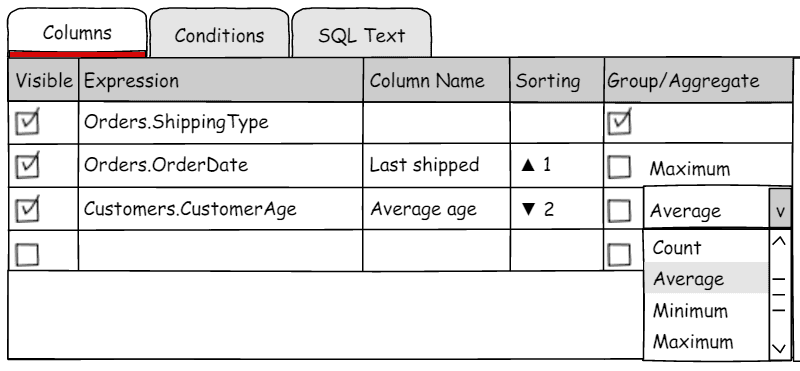Click descending sort arrow in CustomerAge row

point(529,209)
